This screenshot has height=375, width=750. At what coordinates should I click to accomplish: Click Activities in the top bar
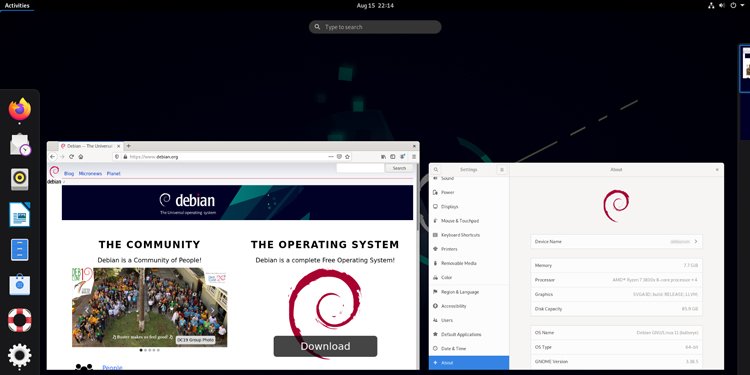pos(17,6)
